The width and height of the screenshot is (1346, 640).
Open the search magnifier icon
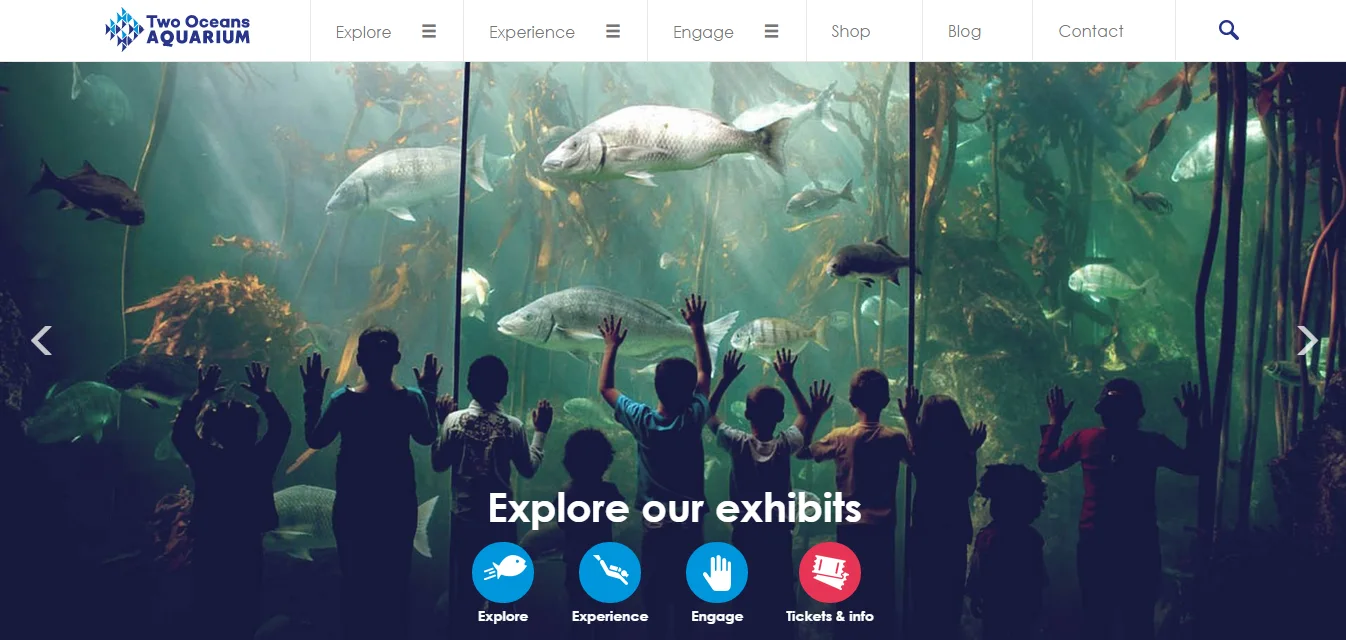(x=1229, y=31)
